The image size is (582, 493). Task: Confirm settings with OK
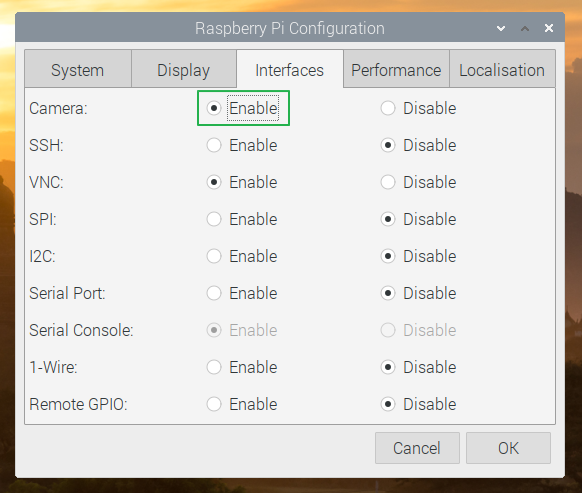click(508, 448)
